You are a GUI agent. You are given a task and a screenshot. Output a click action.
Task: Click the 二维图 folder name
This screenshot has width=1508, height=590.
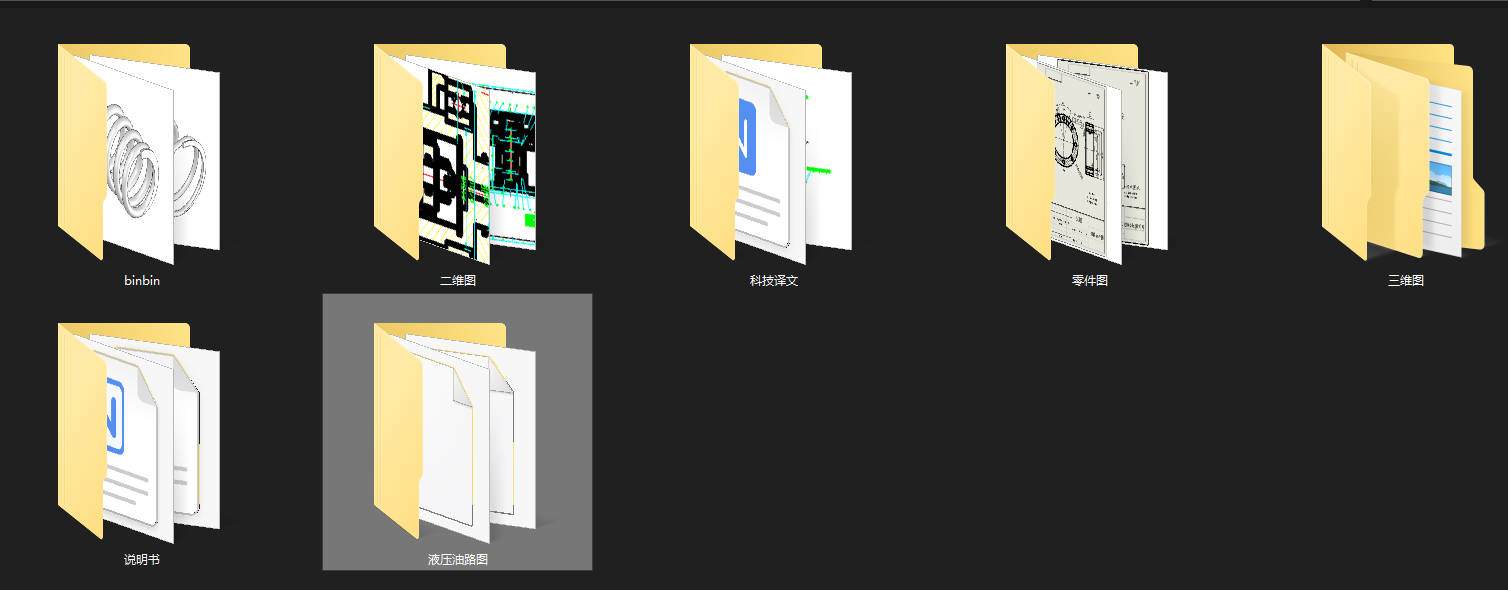[458, 281]
